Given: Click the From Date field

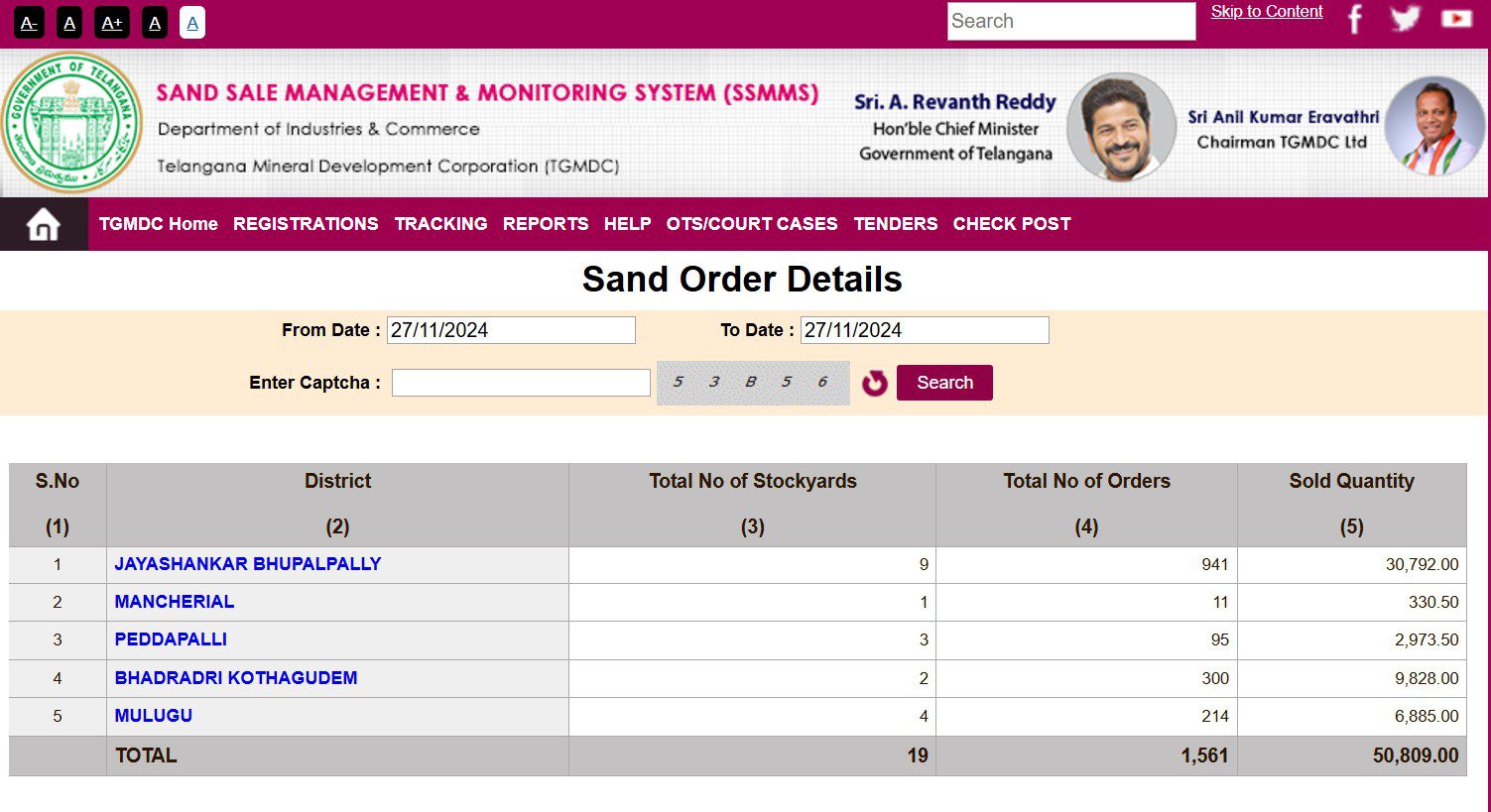Looking at the screenshot, I should pos(511,330).
